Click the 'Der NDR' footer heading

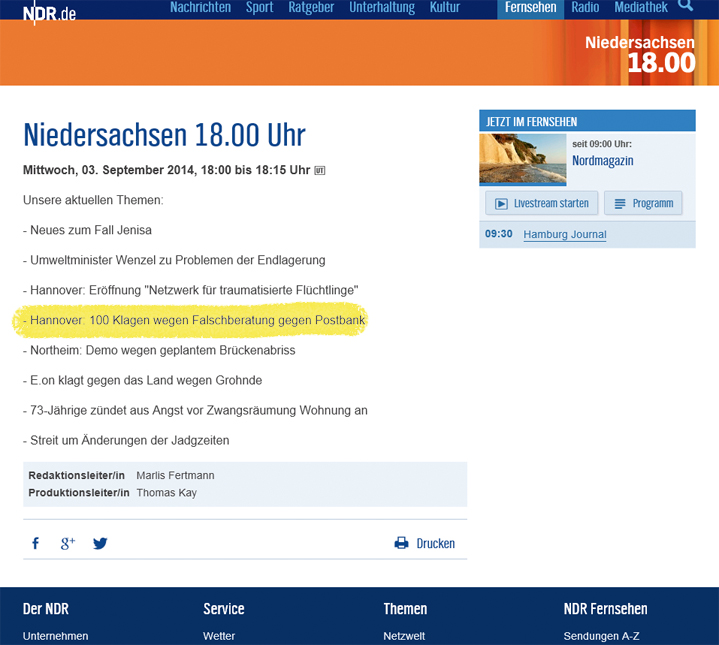(46, 609)
